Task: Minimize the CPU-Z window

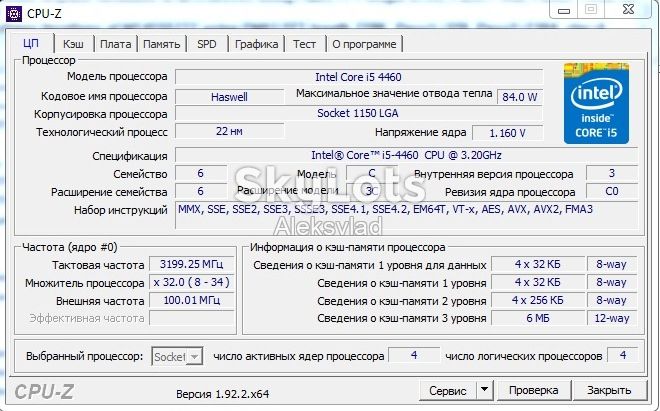Action: (x=564, y=10)
